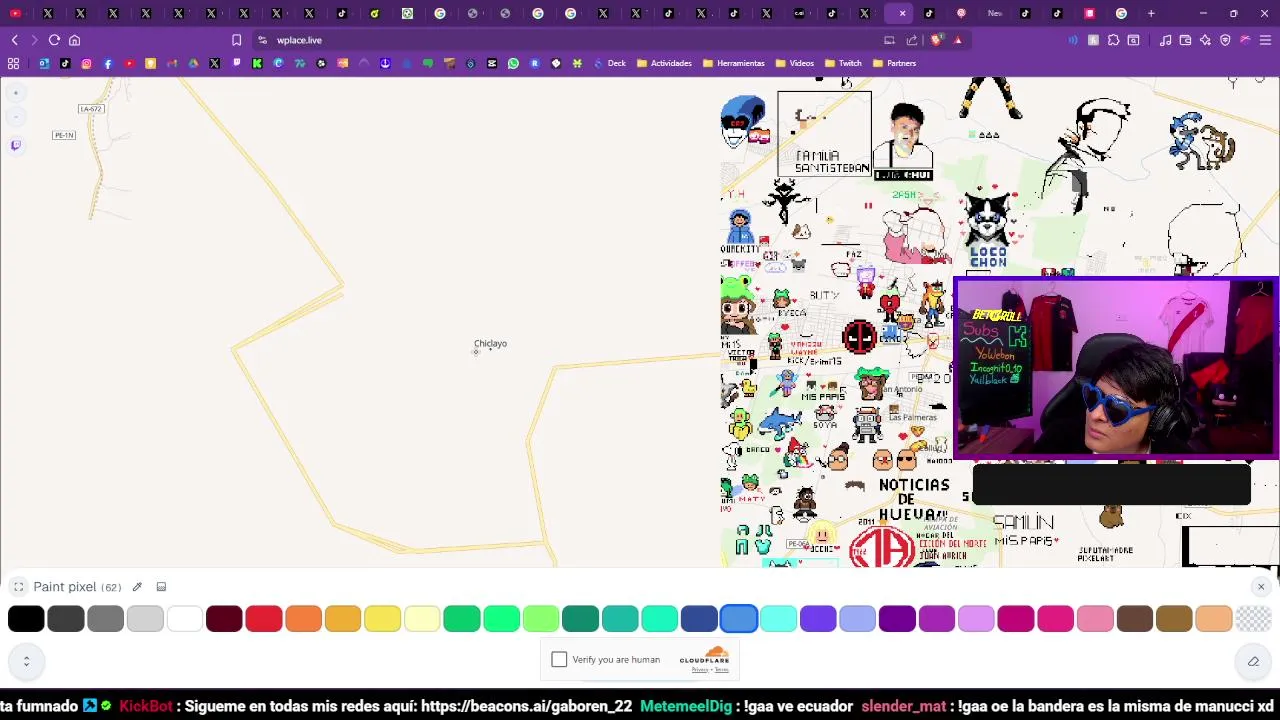Open the Brave Wallet icon
This screenshot has height=720, width=1280.
1185,40
